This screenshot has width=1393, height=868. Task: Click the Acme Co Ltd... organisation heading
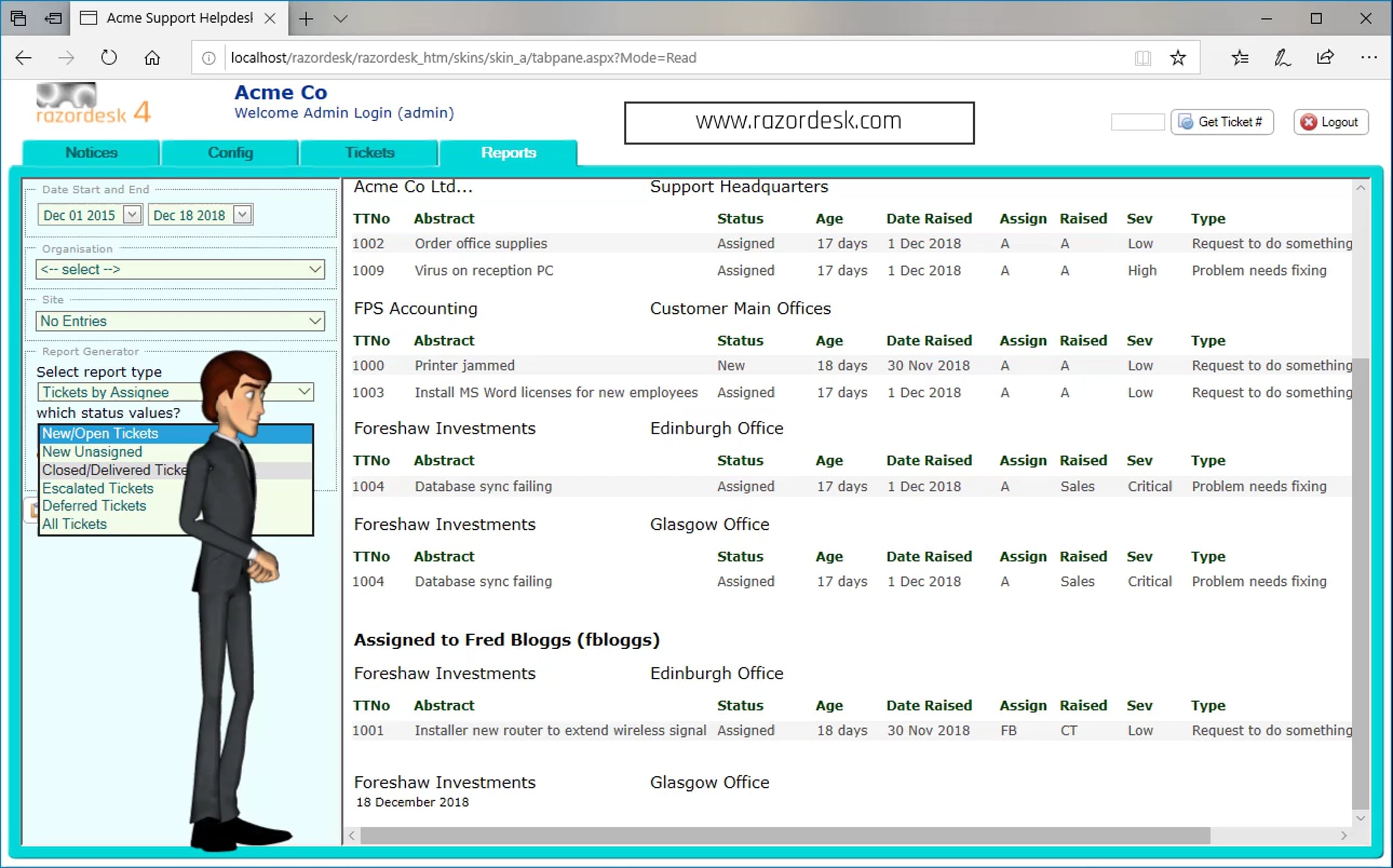[413, 187]
